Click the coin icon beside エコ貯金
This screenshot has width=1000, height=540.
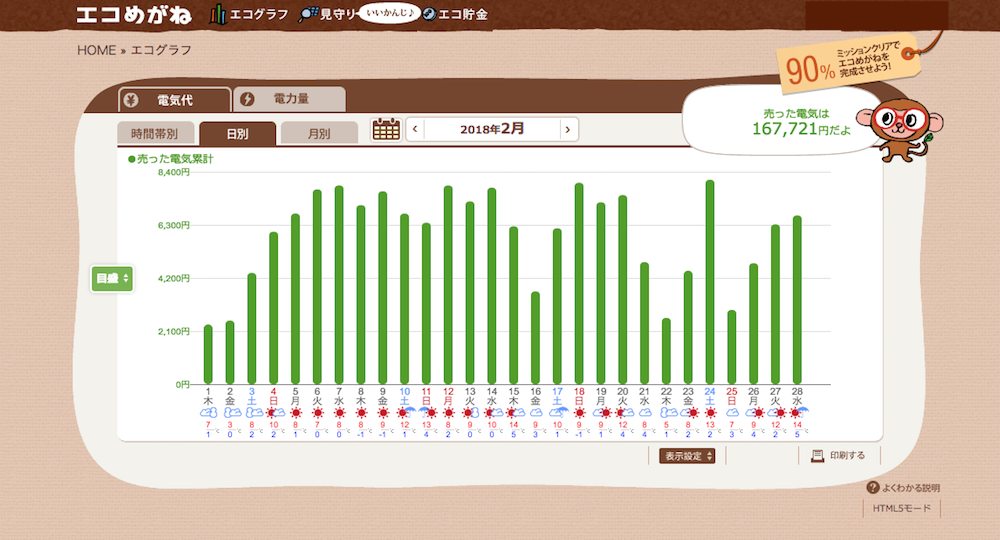coord(430,14)
